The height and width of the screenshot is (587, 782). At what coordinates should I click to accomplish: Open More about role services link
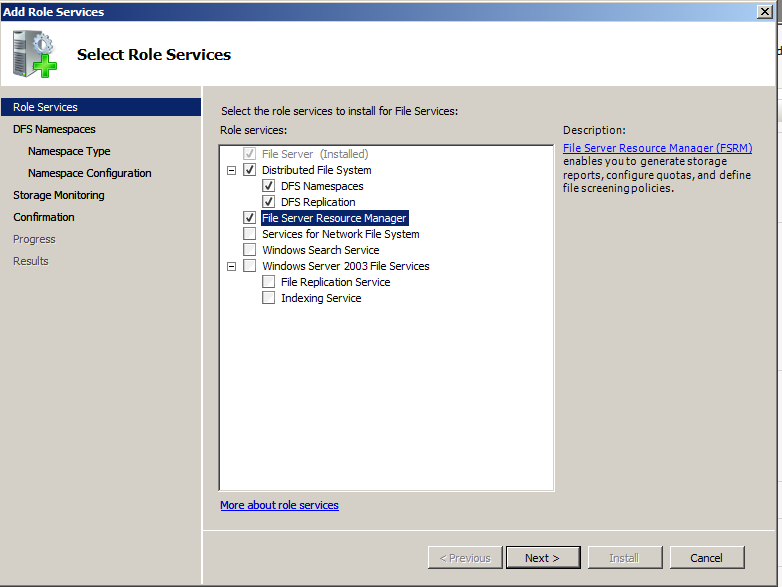coord(279,505)
